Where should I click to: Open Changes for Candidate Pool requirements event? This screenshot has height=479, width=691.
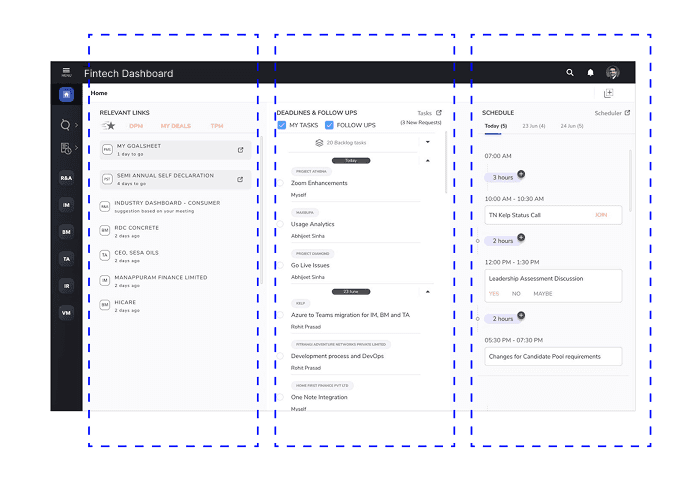coord(554,356)
